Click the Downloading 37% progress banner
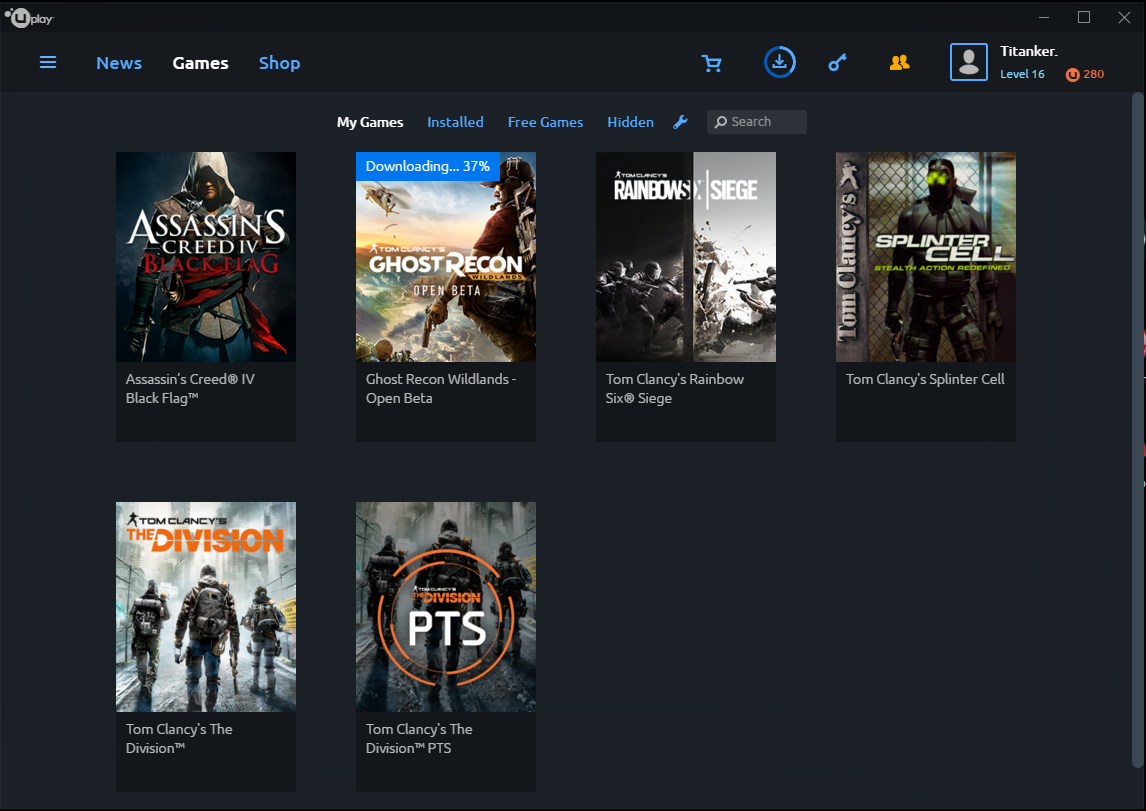Image resolution: width=1146 pixels, height=811 pixels. coord(428,166)
